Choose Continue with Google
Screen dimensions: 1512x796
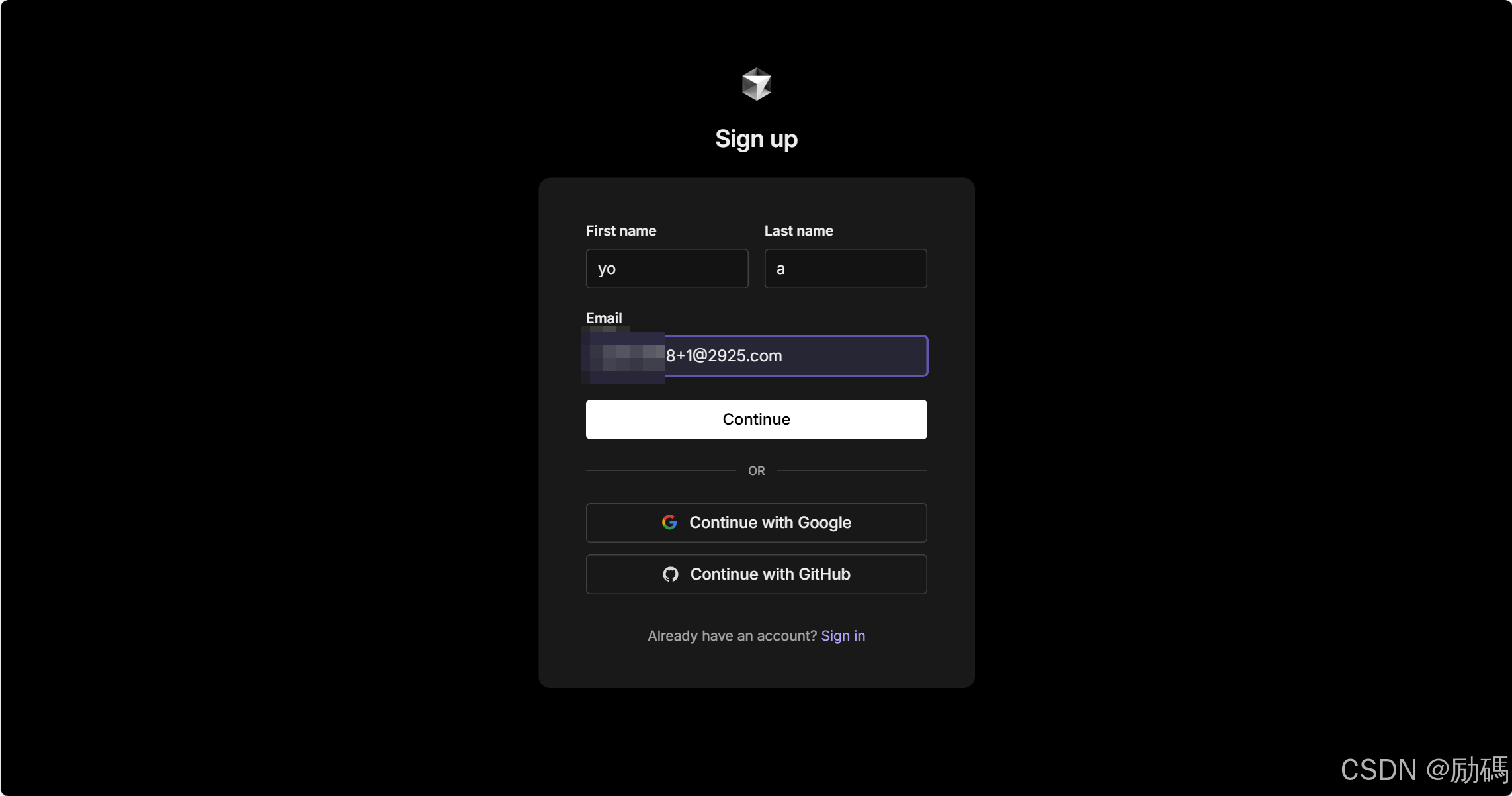[756, 523]
